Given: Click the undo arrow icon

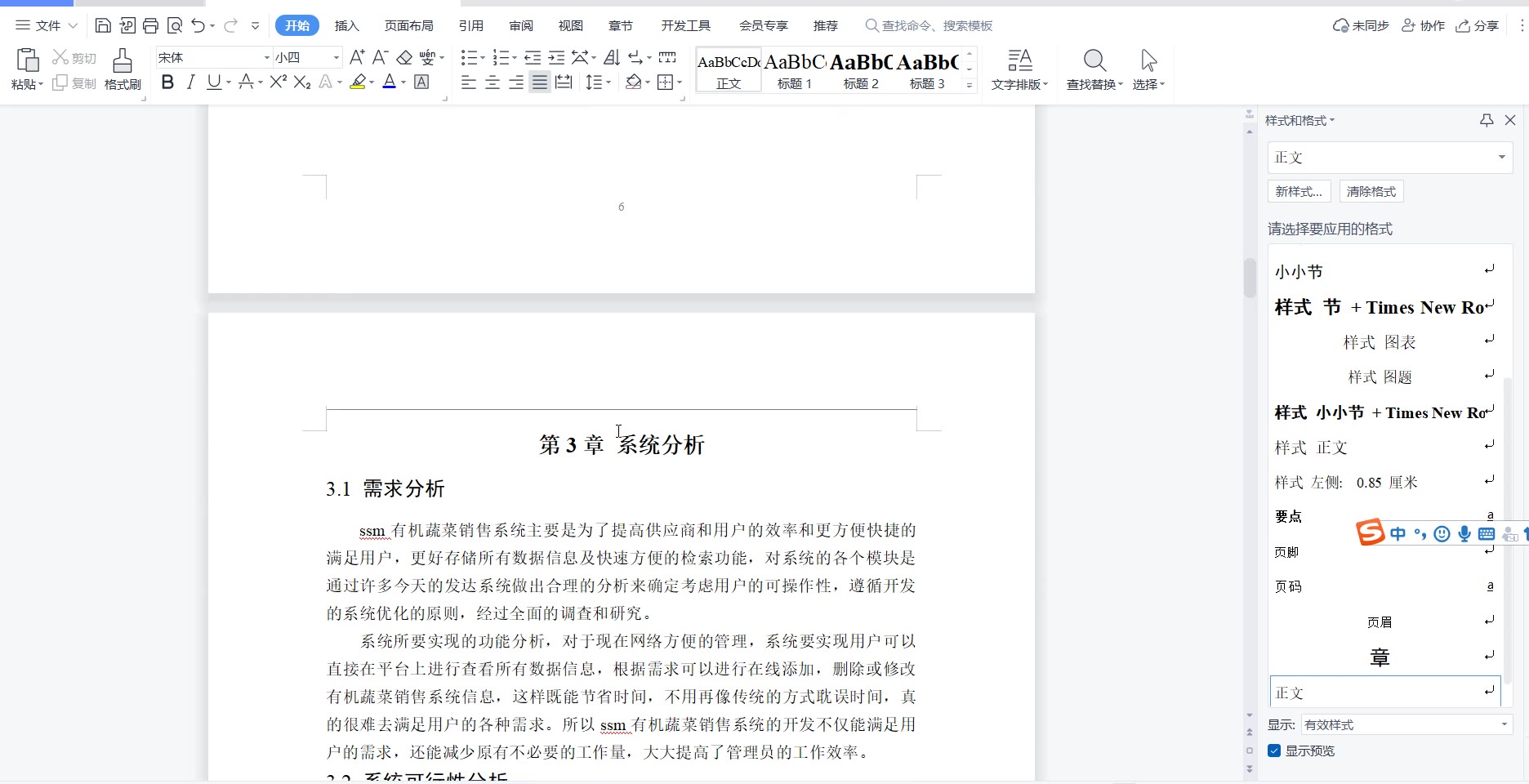Looking at the screenshot, I should [198, 26].
